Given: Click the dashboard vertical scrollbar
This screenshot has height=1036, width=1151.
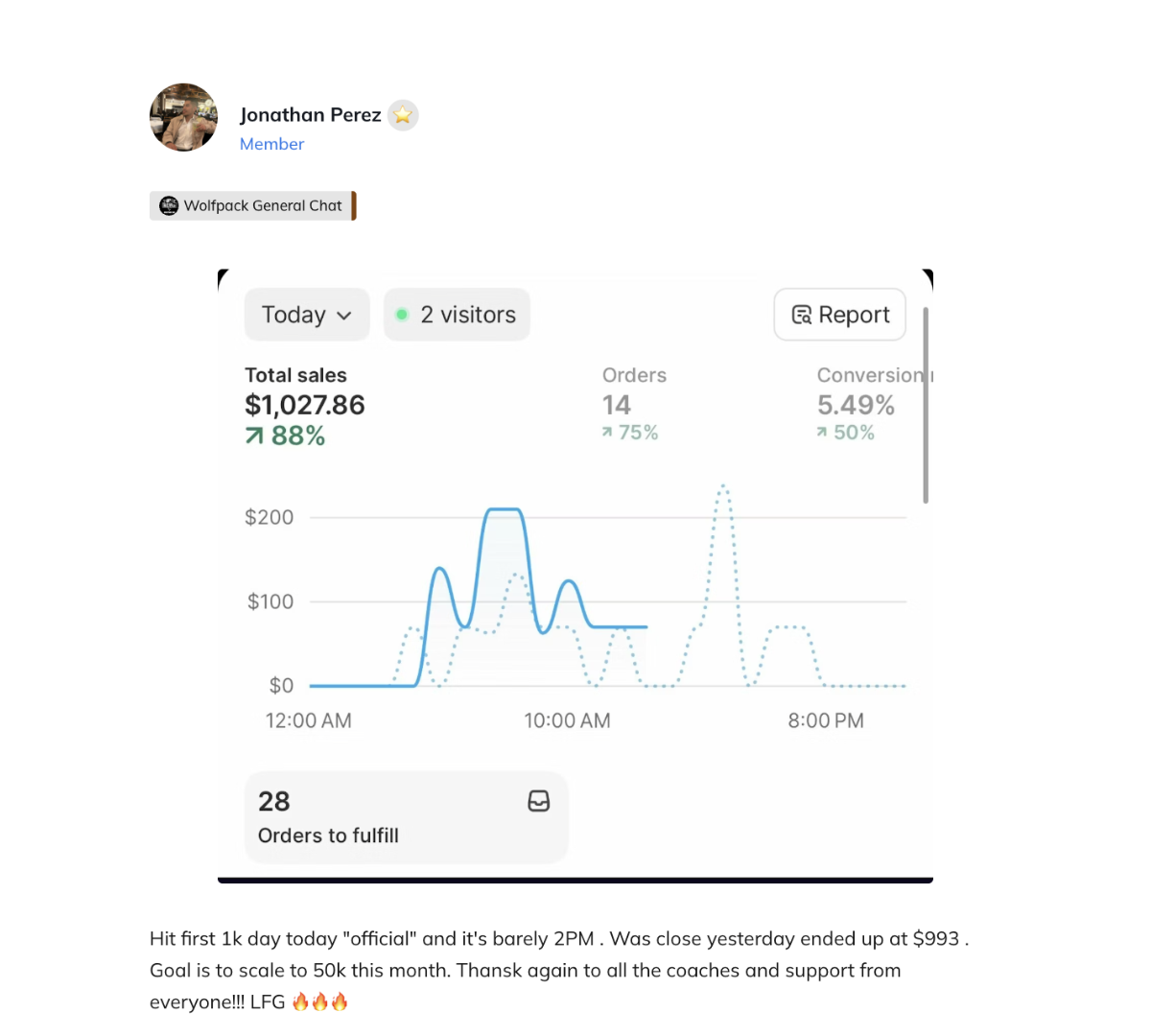Looking at the screenshot, I should point(926,405).
